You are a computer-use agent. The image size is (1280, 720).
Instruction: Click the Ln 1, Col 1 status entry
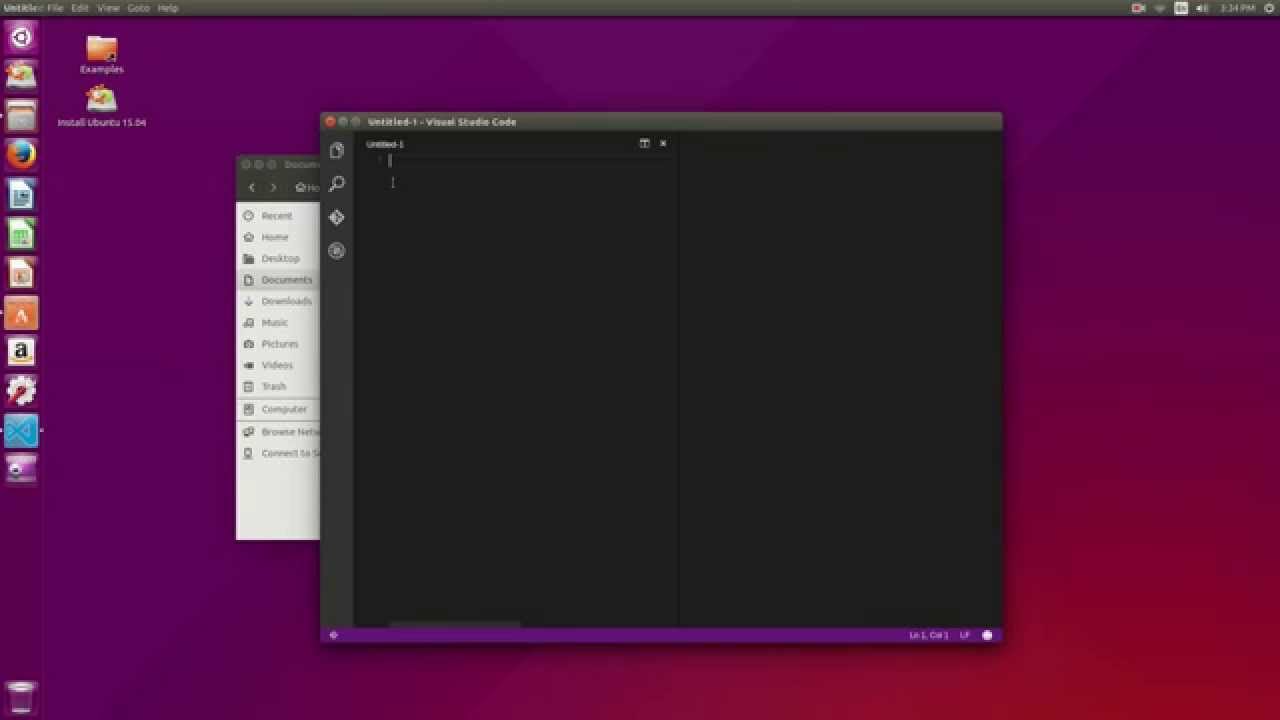click(x=928, y=635)
